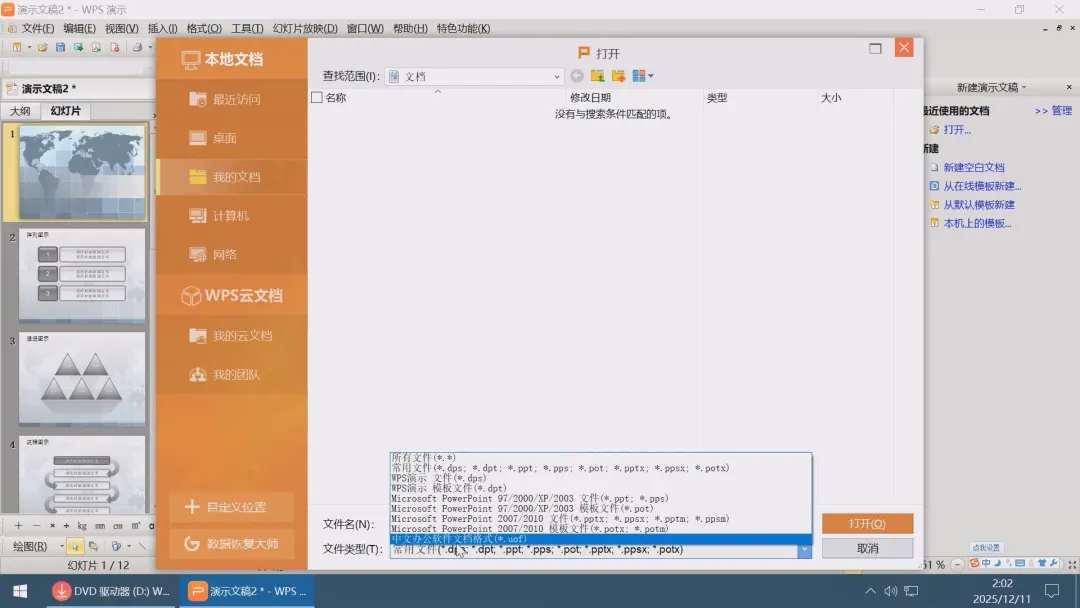Choose 中文办公软件文档格式(*.uof) option

(x=601, y=539)
